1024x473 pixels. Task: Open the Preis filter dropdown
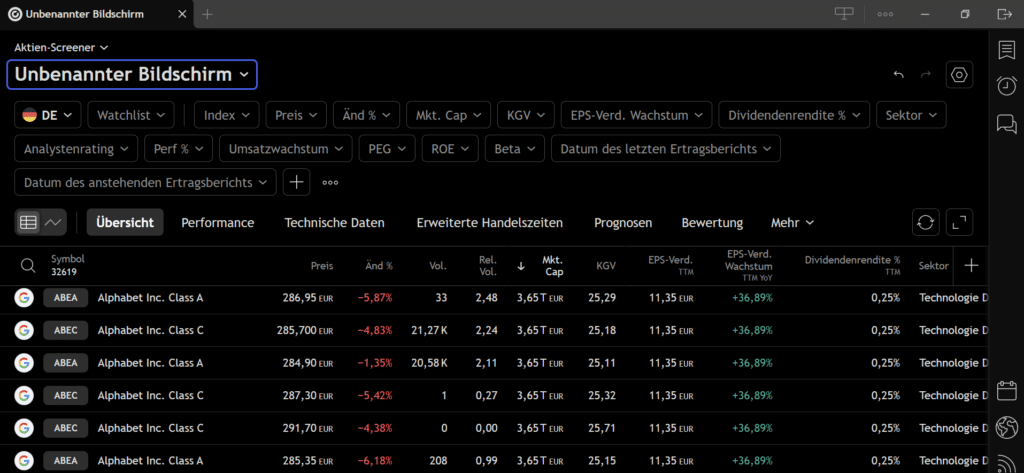pos(296,115)
